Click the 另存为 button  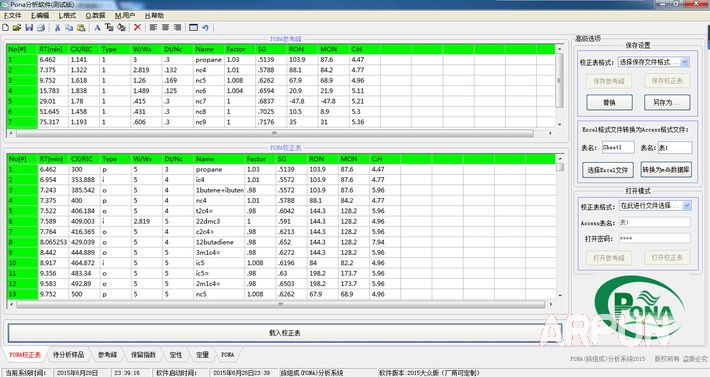click(x=667, y=102)
